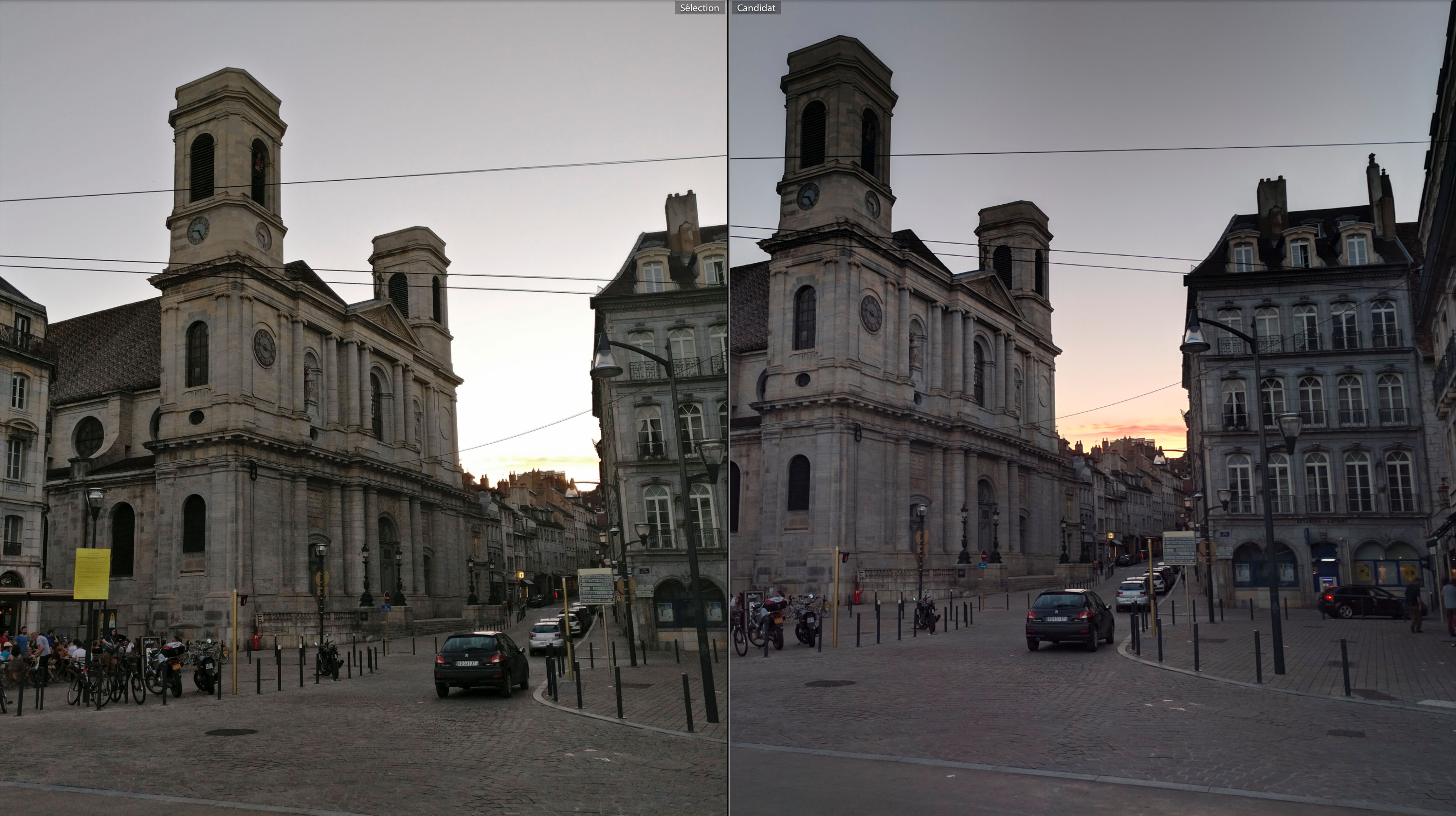Click the divider between the two photos
Screen dimensions: 1456x816
[728, 407]
